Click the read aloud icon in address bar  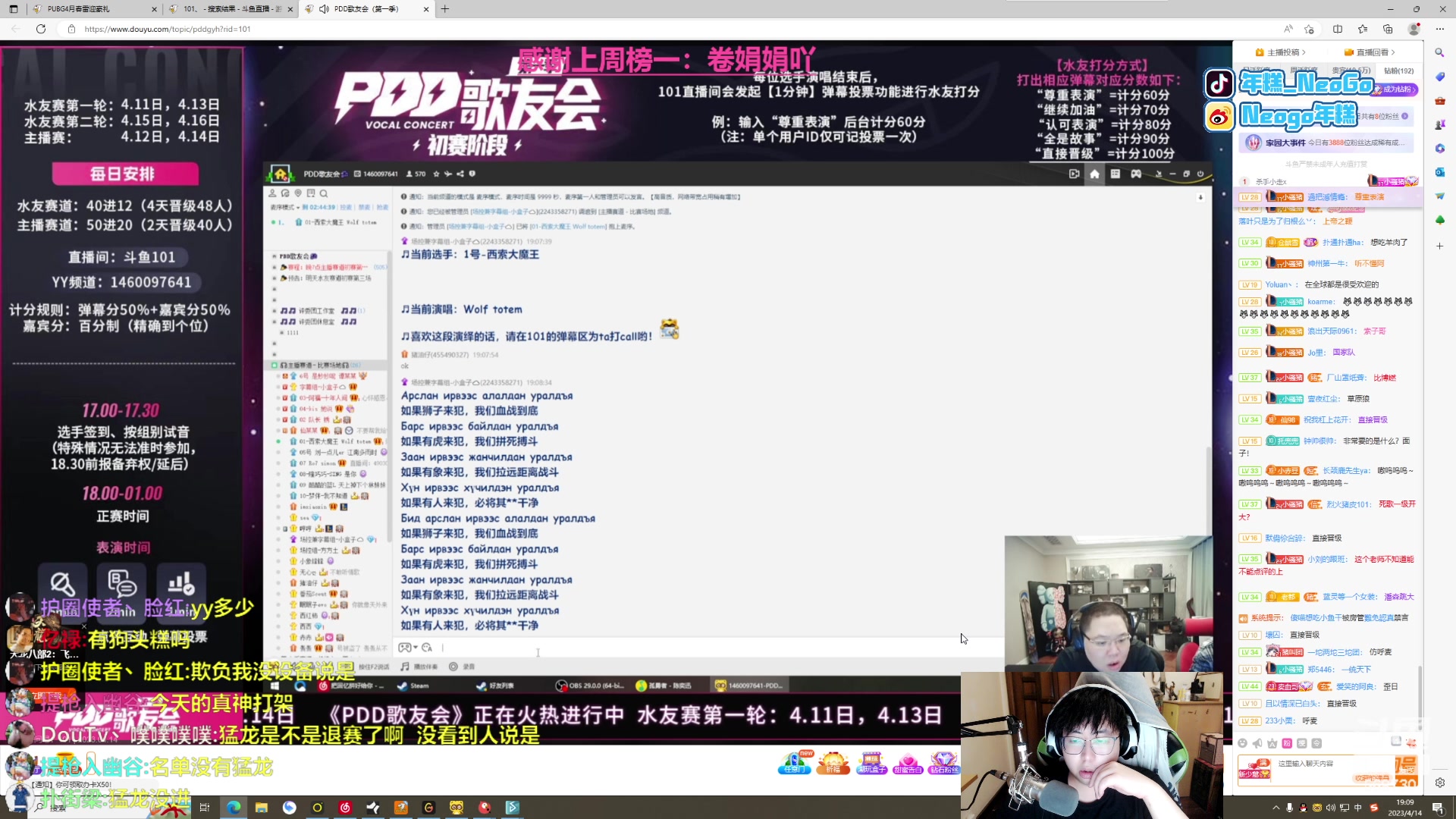click(1288, 29)
